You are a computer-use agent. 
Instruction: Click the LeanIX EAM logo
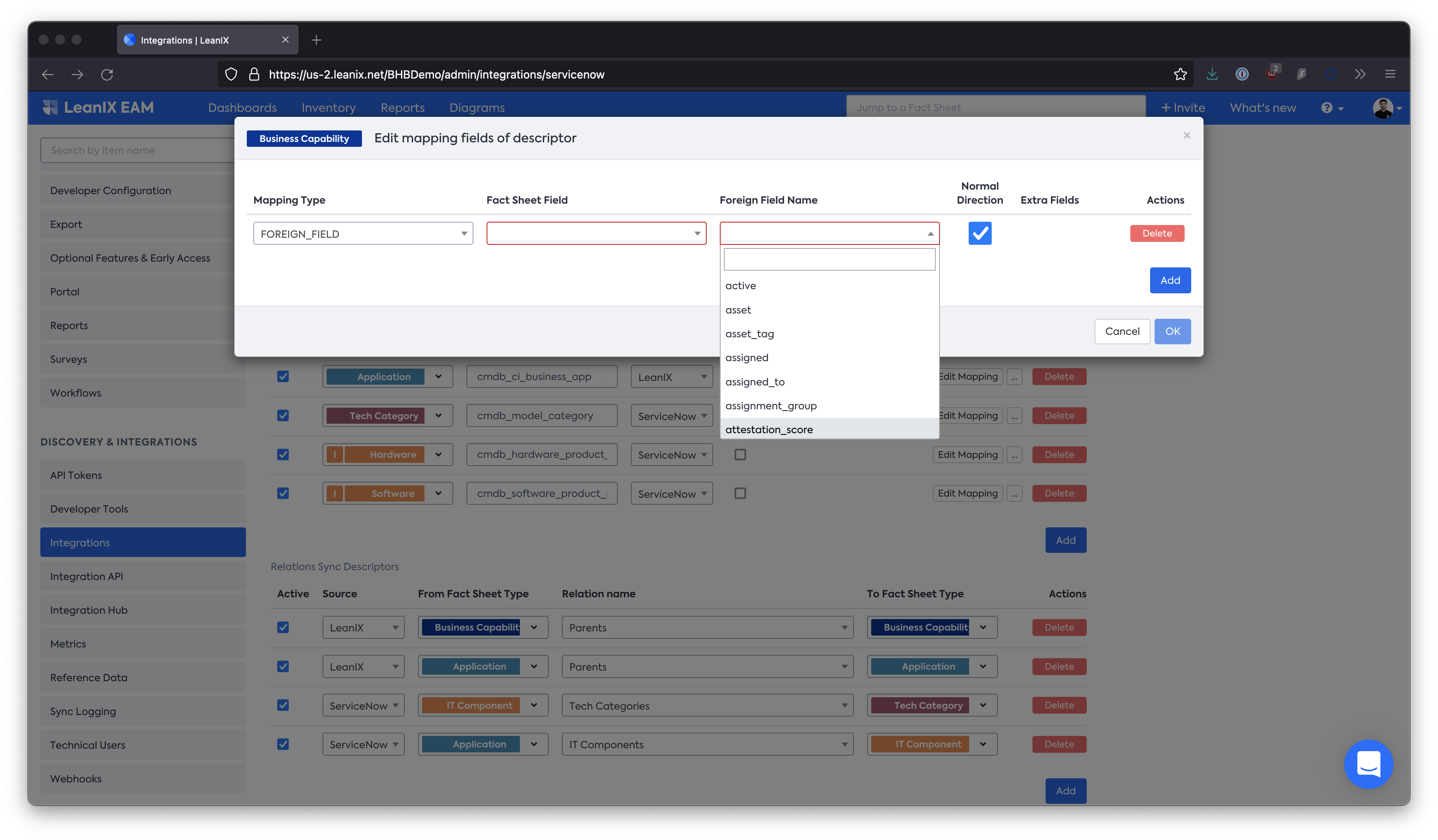point(98,107)
